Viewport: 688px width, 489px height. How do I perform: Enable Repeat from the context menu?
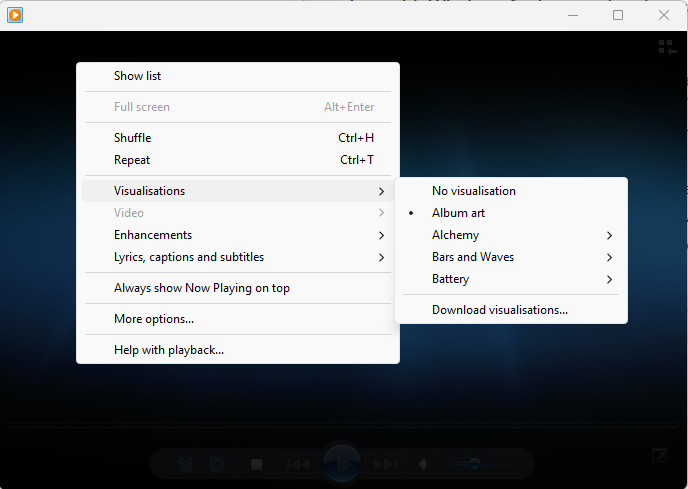pos(238,160)
